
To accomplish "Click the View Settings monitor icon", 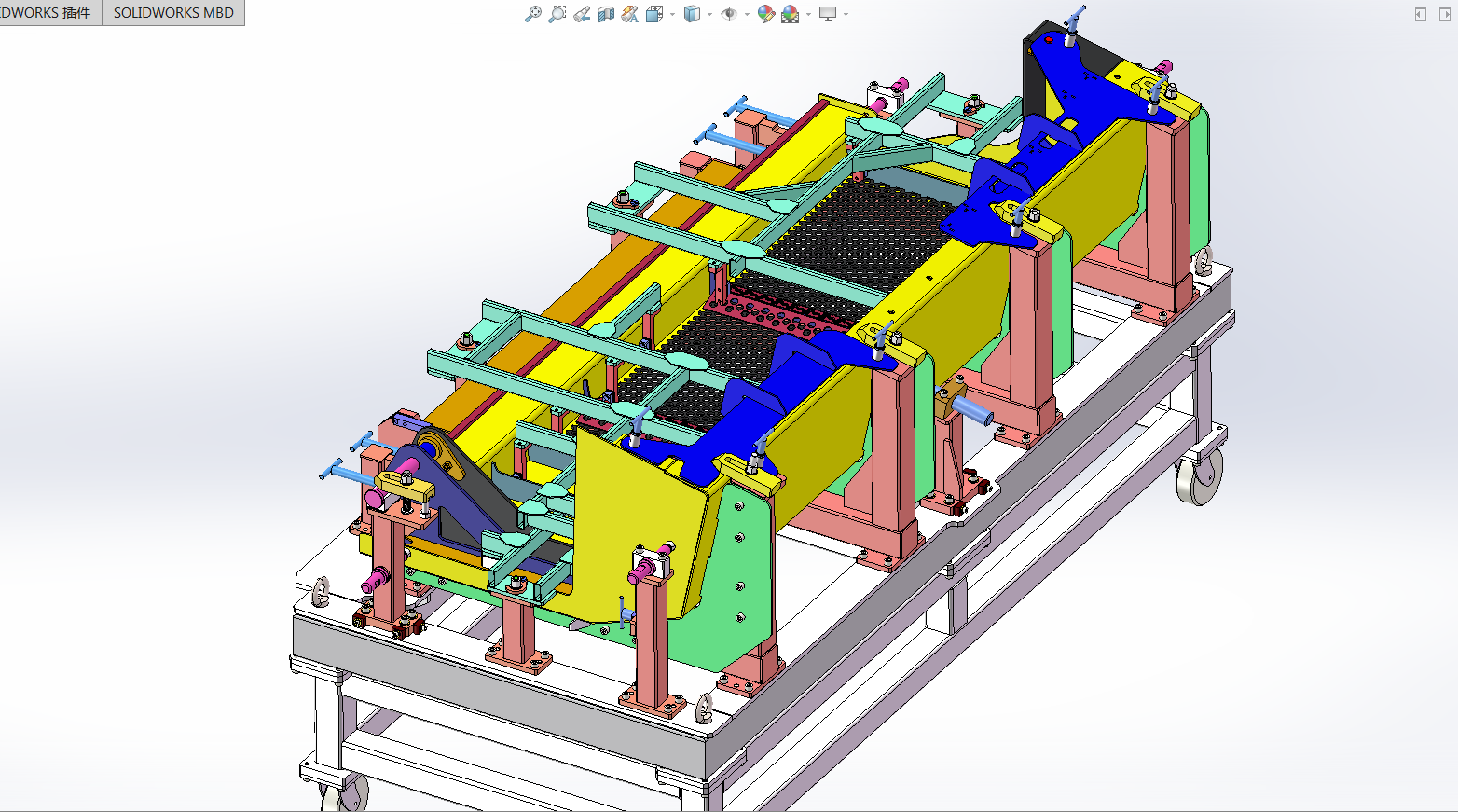I will click(x=827, y=14).
